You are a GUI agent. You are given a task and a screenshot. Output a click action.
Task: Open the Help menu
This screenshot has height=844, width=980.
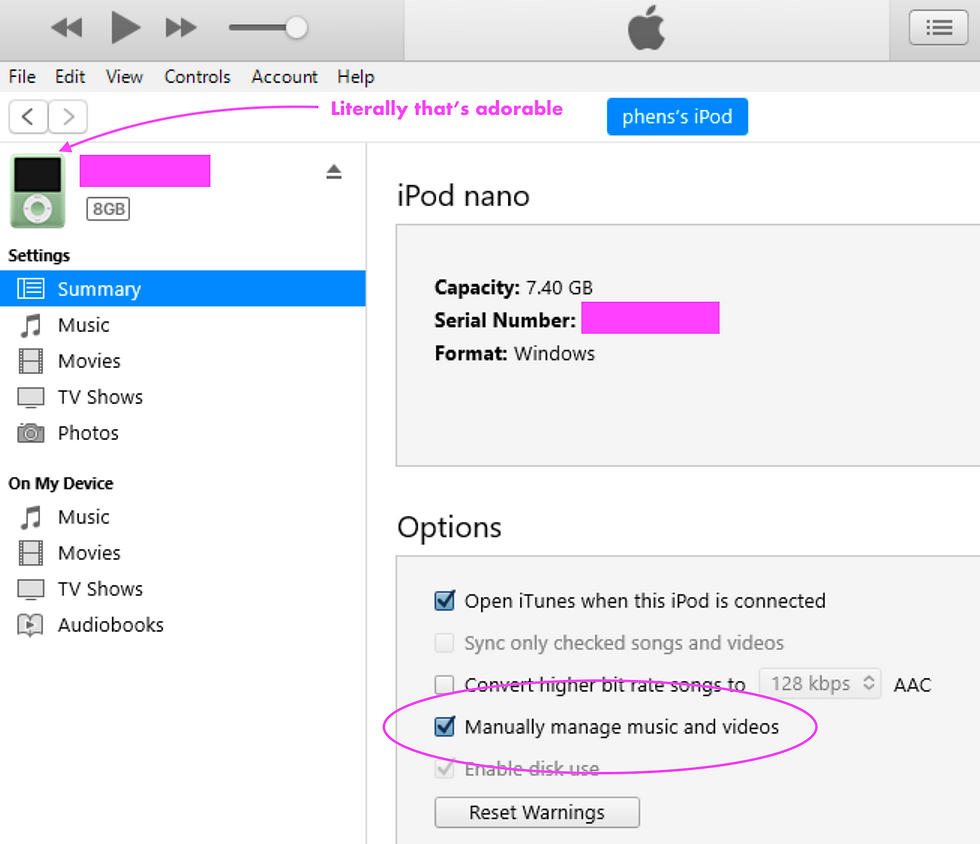tap(356, 77)
